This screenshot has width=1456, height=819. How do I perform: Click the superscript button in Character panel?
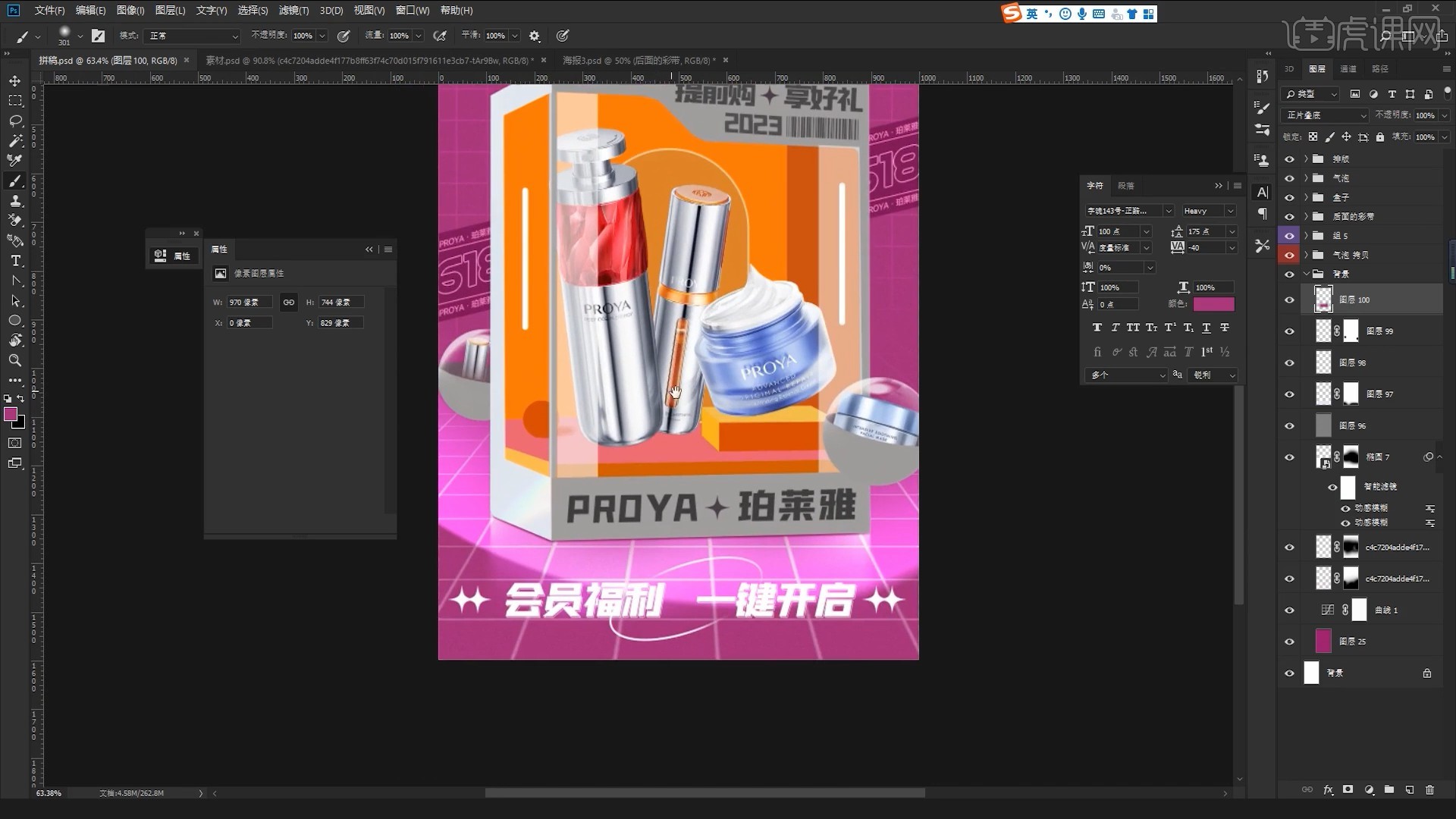(x=1169, y=328)
